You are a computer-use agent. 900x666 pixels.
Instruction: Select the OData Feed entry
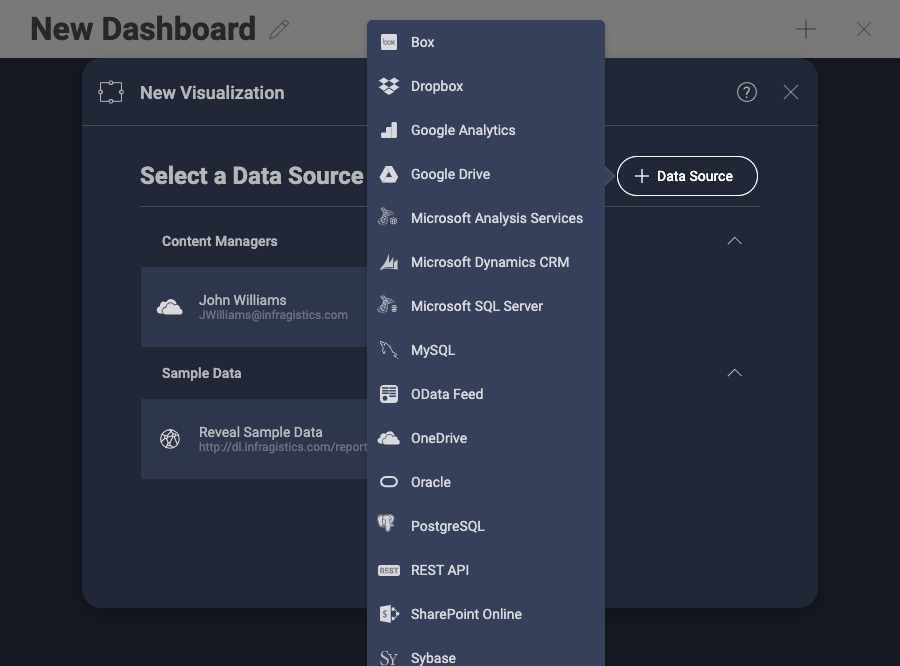pyautogui.click(x=486, y=394)
